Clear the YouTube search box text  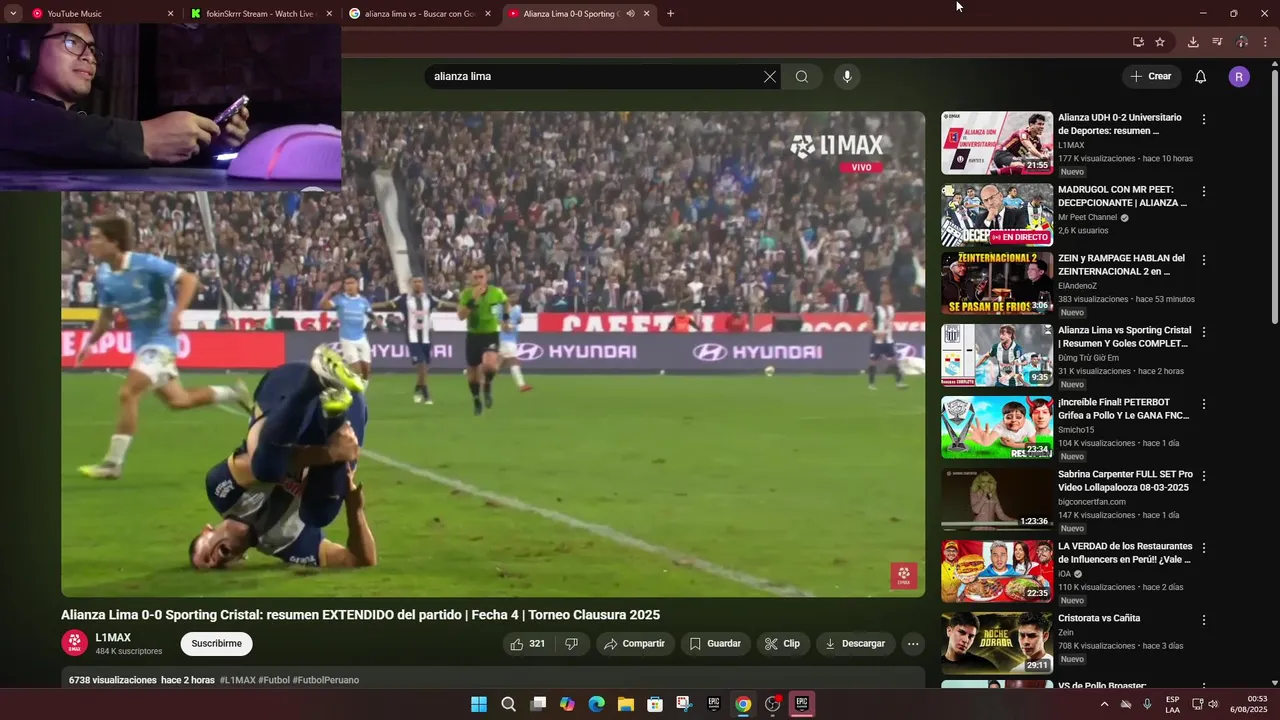(x=770, y=77)
